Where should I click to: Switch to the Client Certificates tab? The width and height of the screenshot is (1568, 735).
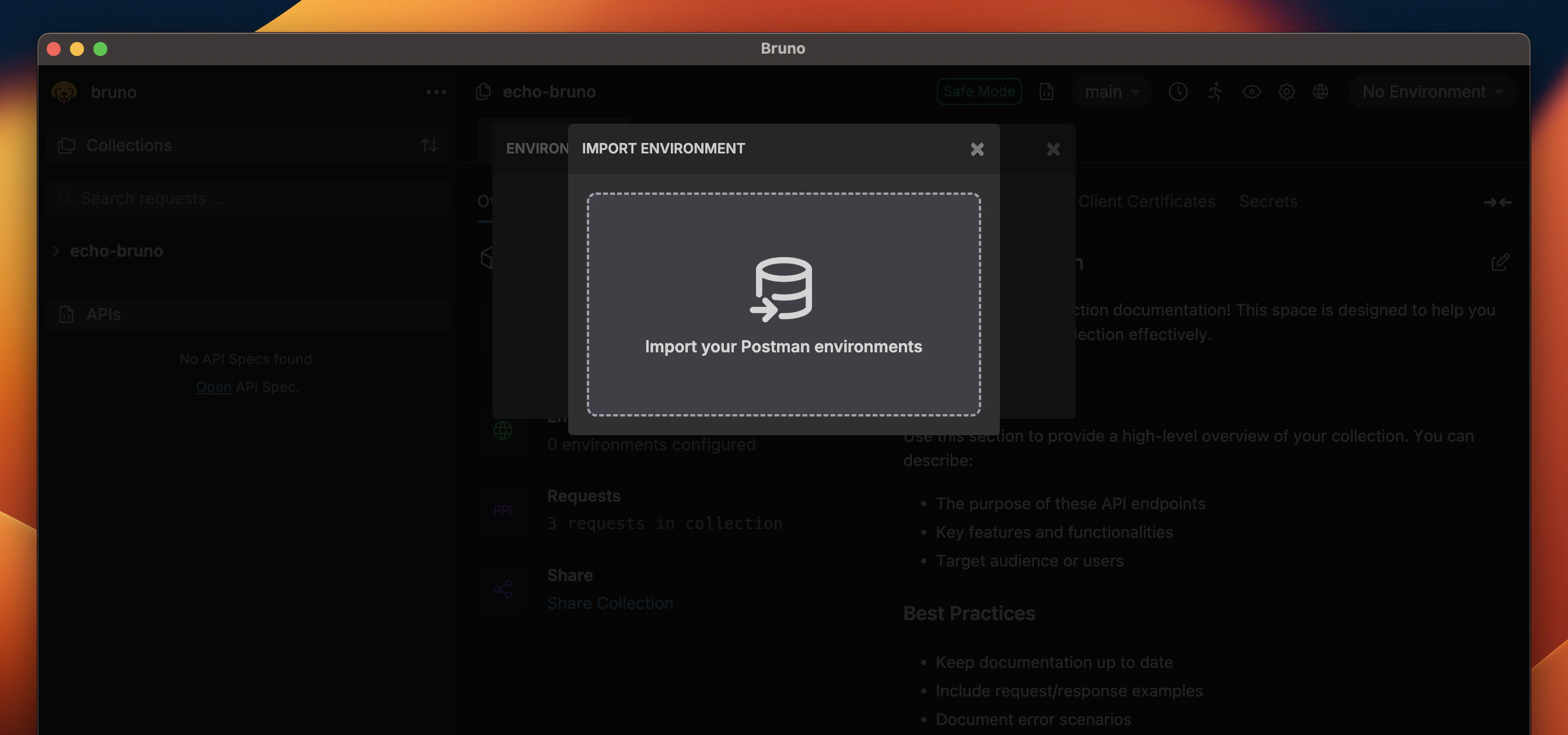1147,201
